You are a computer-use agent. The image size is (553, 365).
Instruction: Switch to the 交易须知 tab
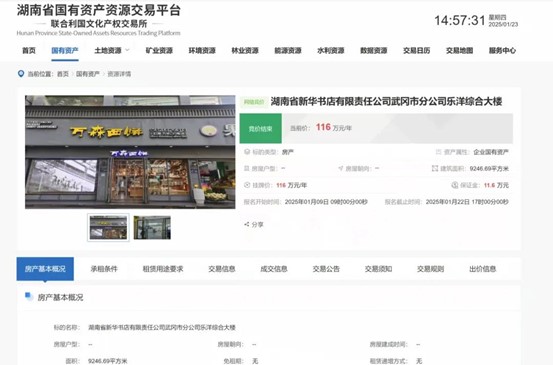pos(378,269)
